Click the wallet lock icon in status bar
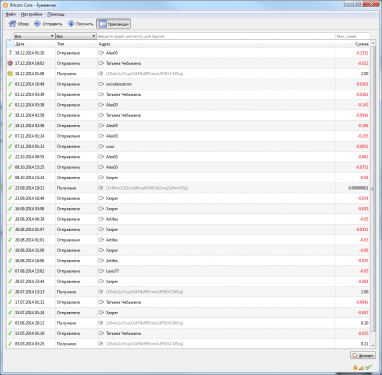 (x=355, y=367)
